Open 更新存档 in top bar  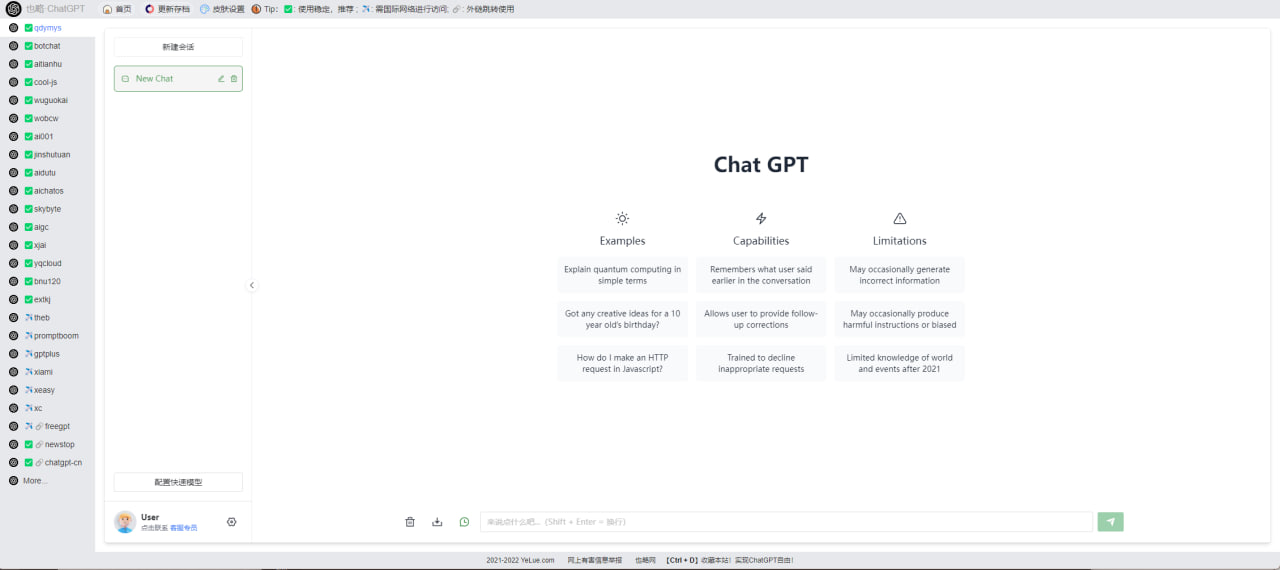167,9
